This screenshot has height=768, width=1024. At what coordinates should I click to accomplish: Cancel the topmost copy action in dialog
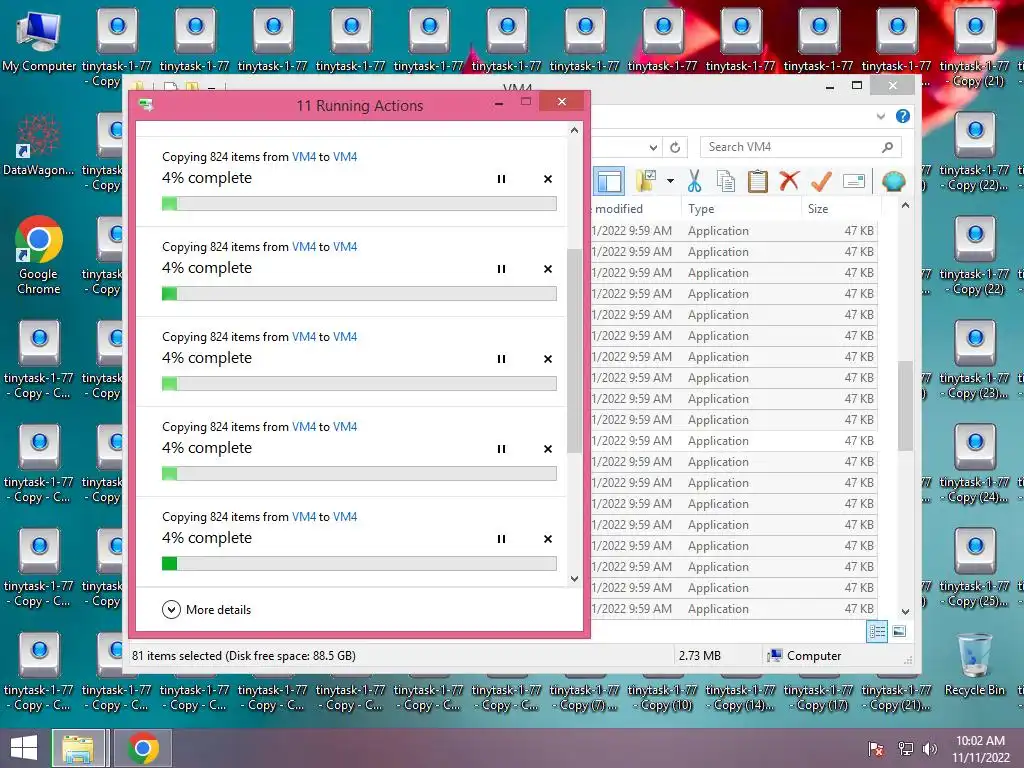point(548,179)
